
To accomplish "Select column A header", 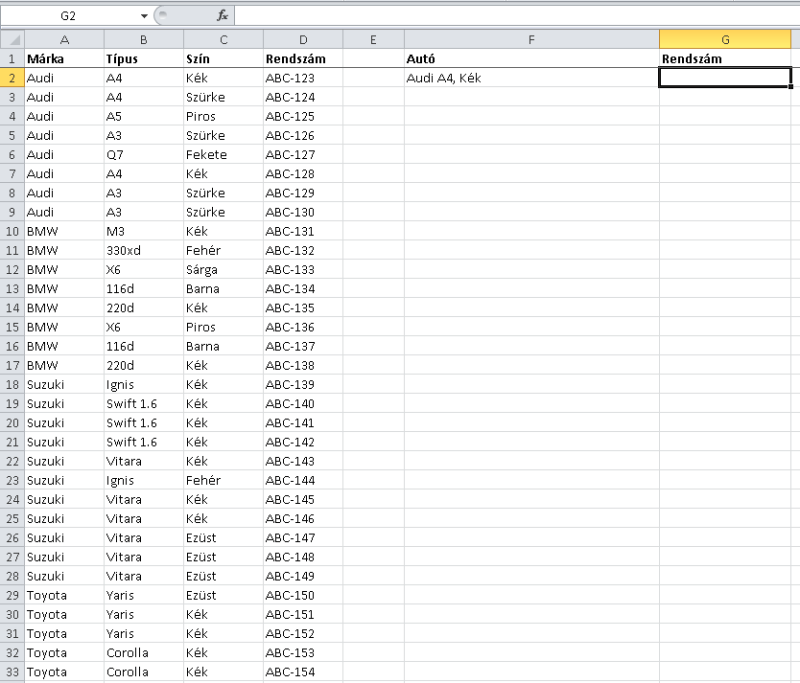I will (x=64, y=39).
